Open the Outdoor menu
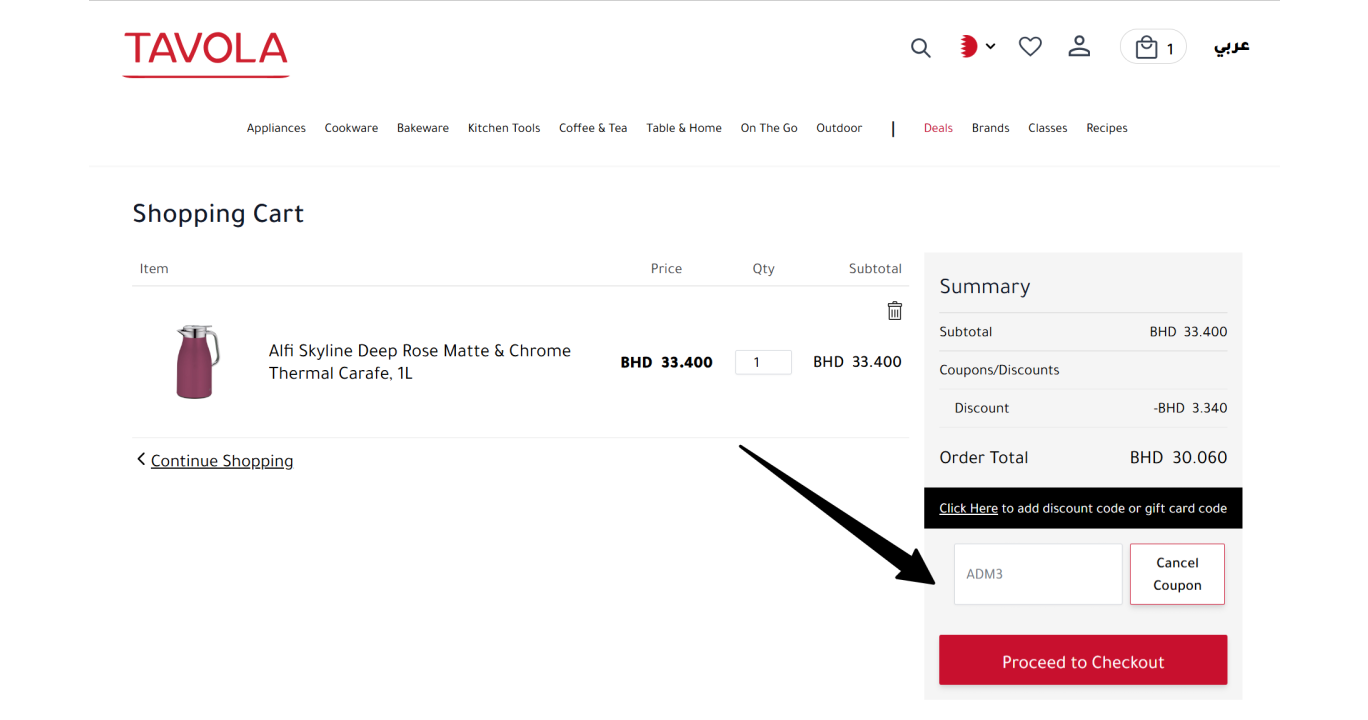Screen dimensions: 1368x720 [x=839, y=128]
